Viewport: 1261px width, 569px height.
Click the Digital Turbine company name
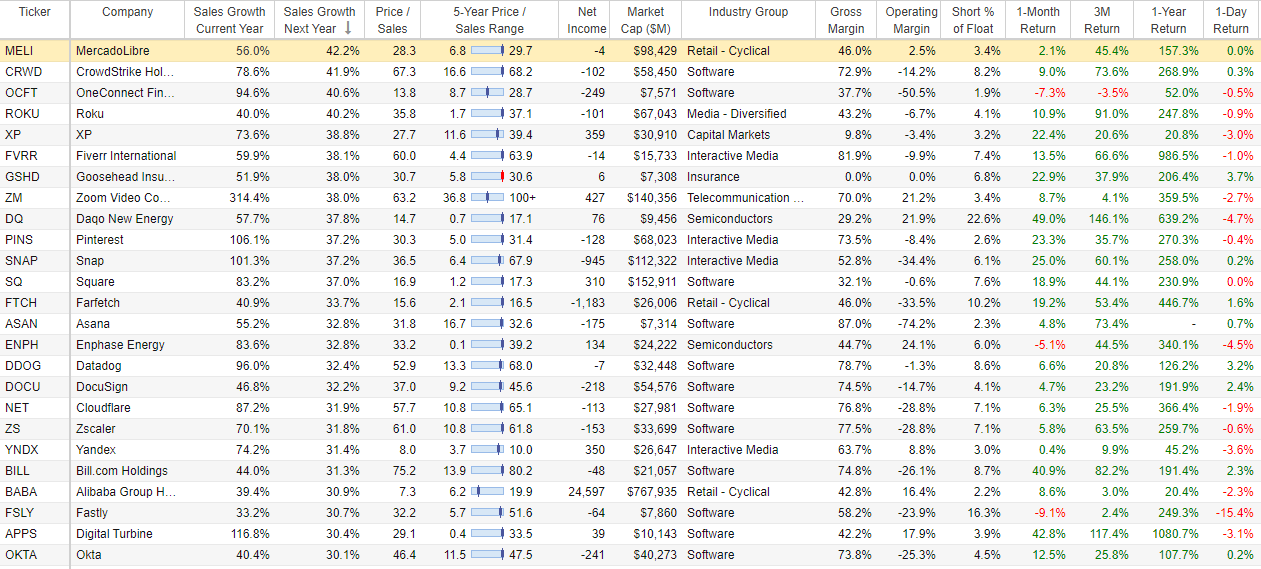click(113, 534)
